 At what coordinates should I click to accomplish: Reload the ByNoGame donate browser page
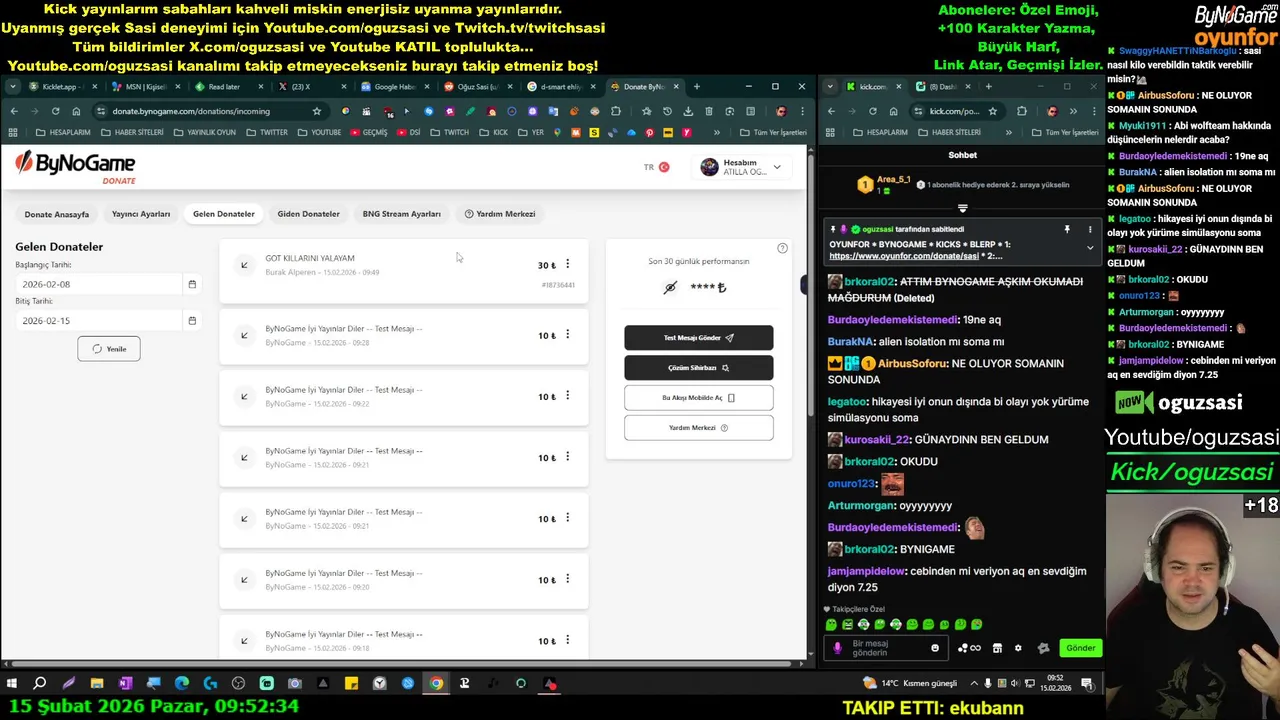pyautogui.click(x=55, y=111)
